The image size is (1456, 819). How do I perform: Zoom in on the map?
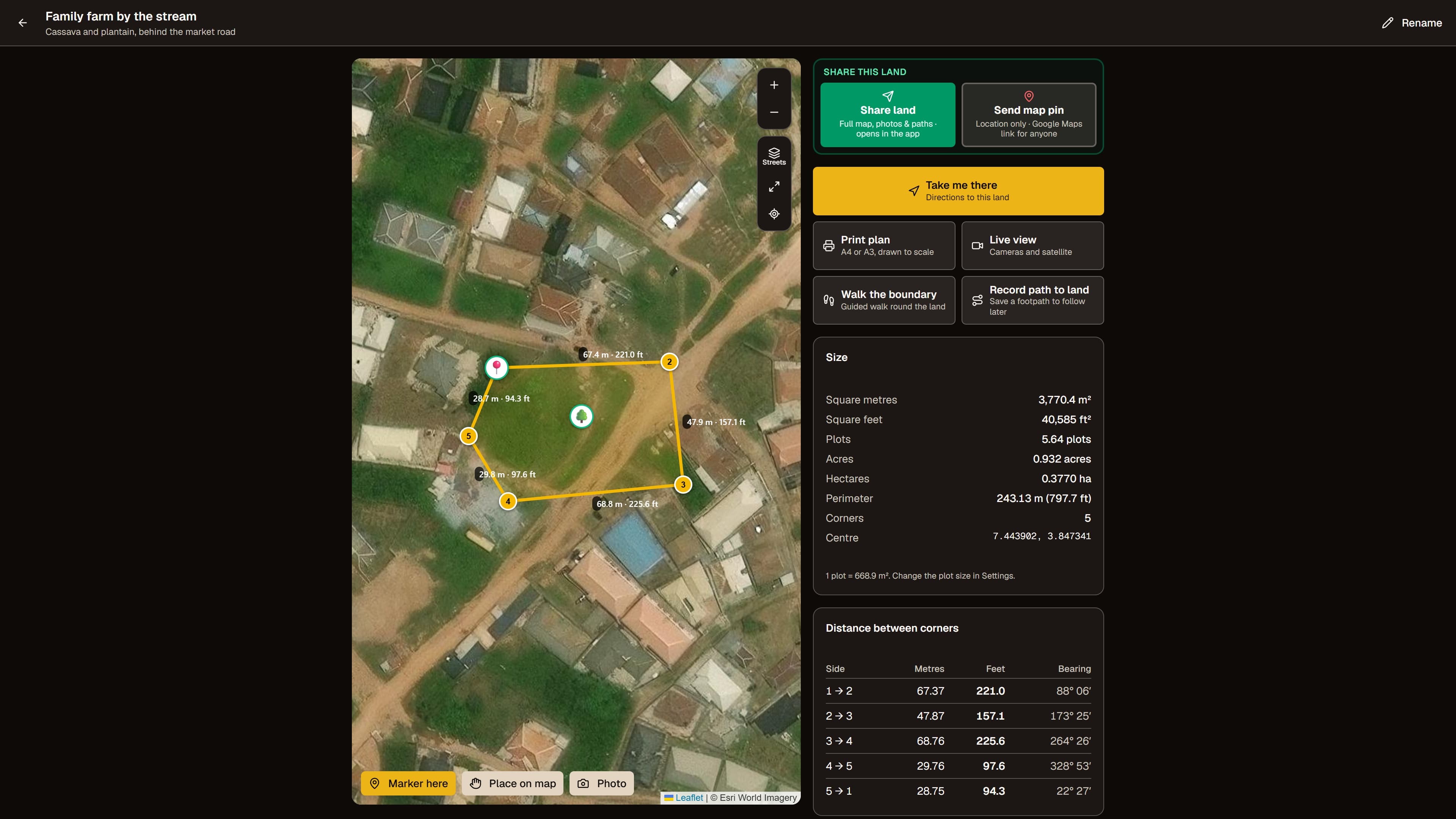(x=774, y=85)
